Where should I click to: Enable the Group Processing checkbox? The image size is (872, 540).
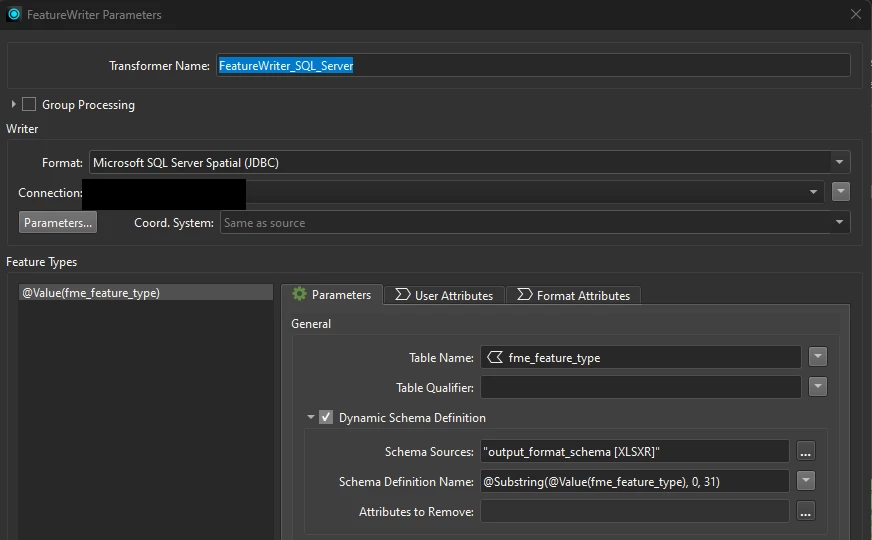pos(29,105)
